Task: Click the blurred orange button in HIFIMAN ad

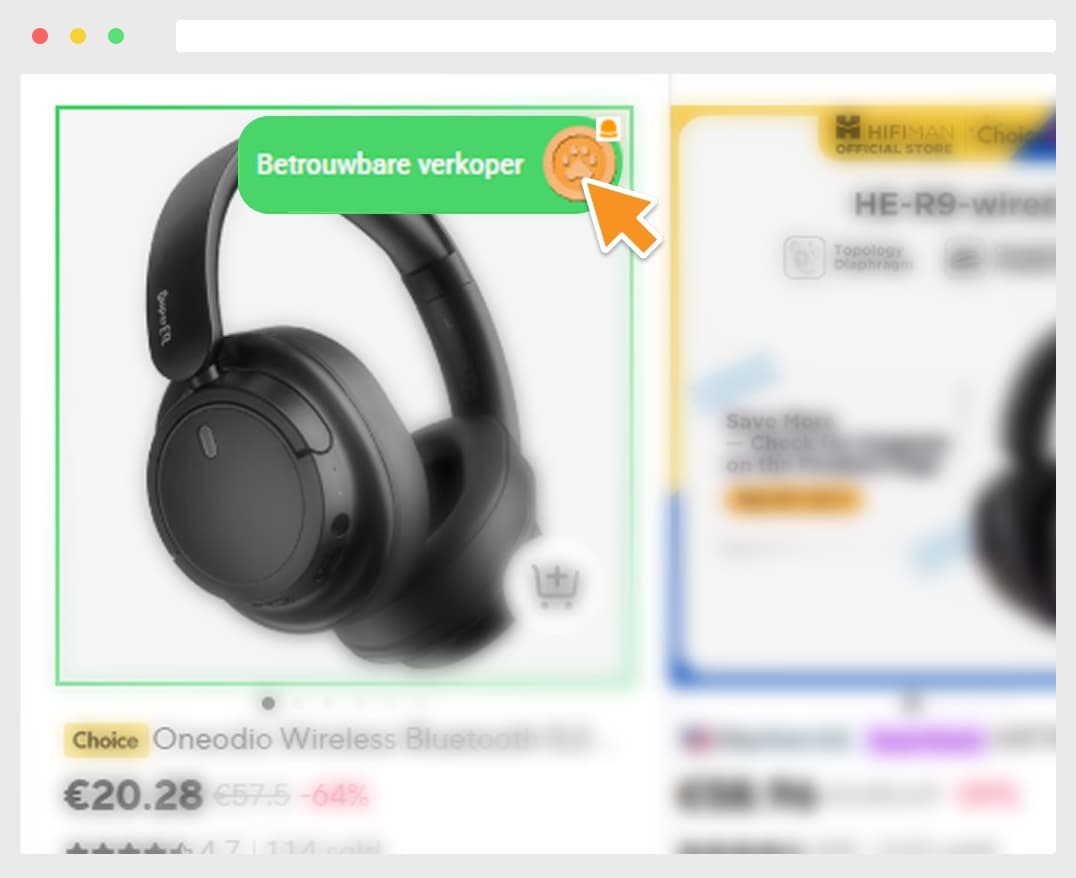Action: click(x=793, y=500)
